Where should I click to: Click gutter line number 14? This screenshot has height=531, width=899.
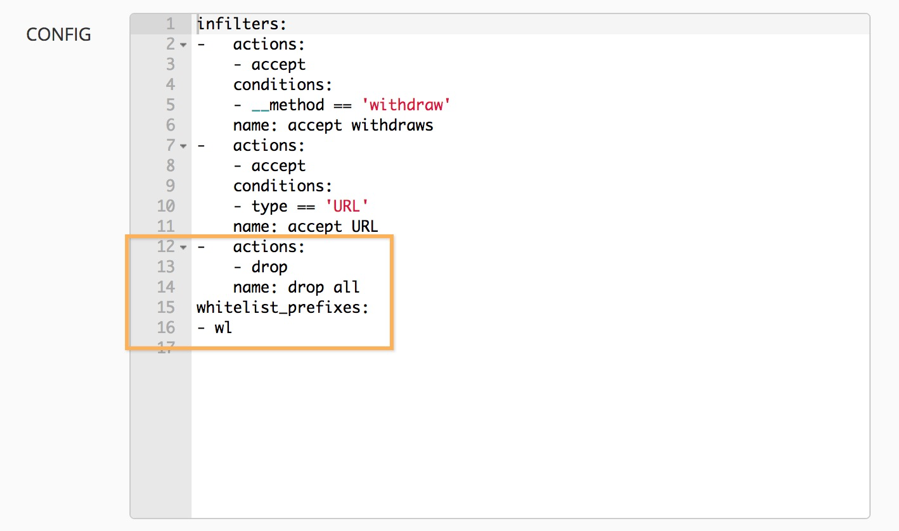(166, 287)
